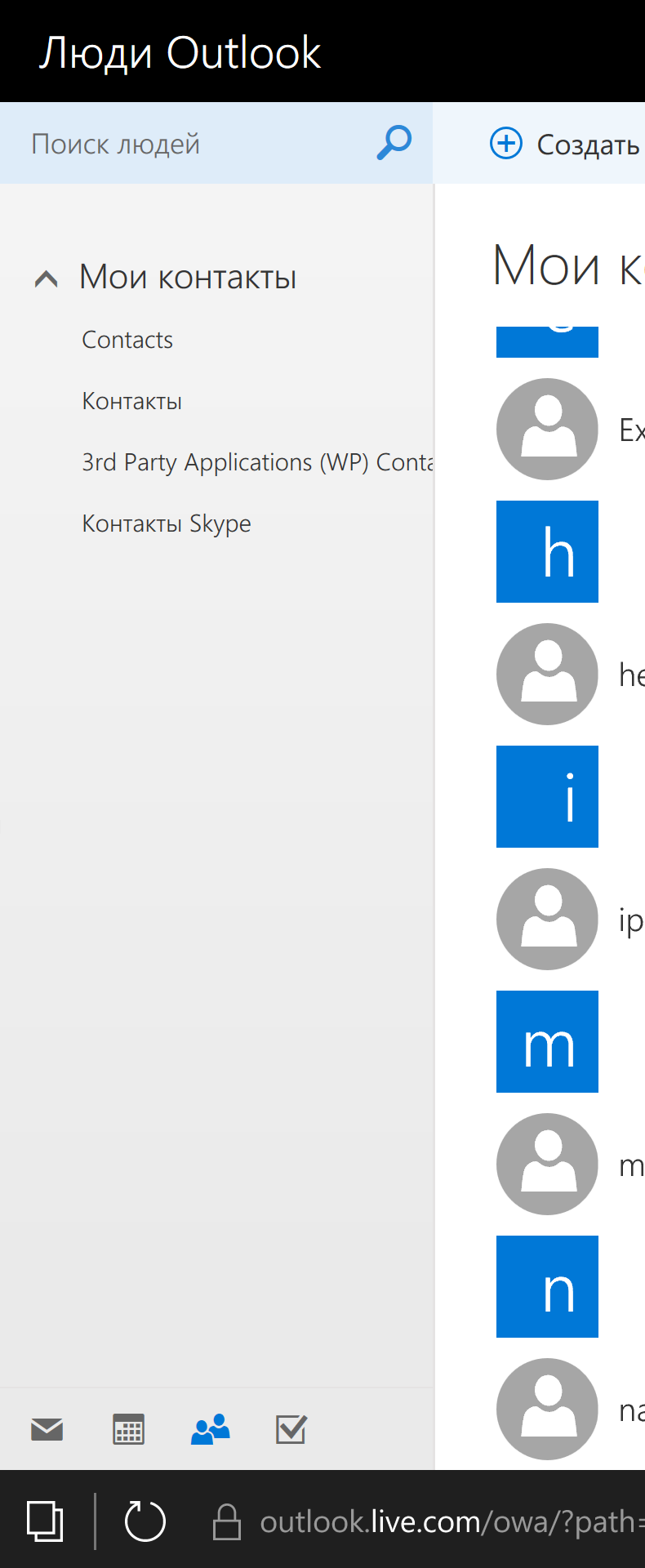Select contact avatar beside Ex
This screenshot has height=1568, width=645.
(x=547, y=429)
